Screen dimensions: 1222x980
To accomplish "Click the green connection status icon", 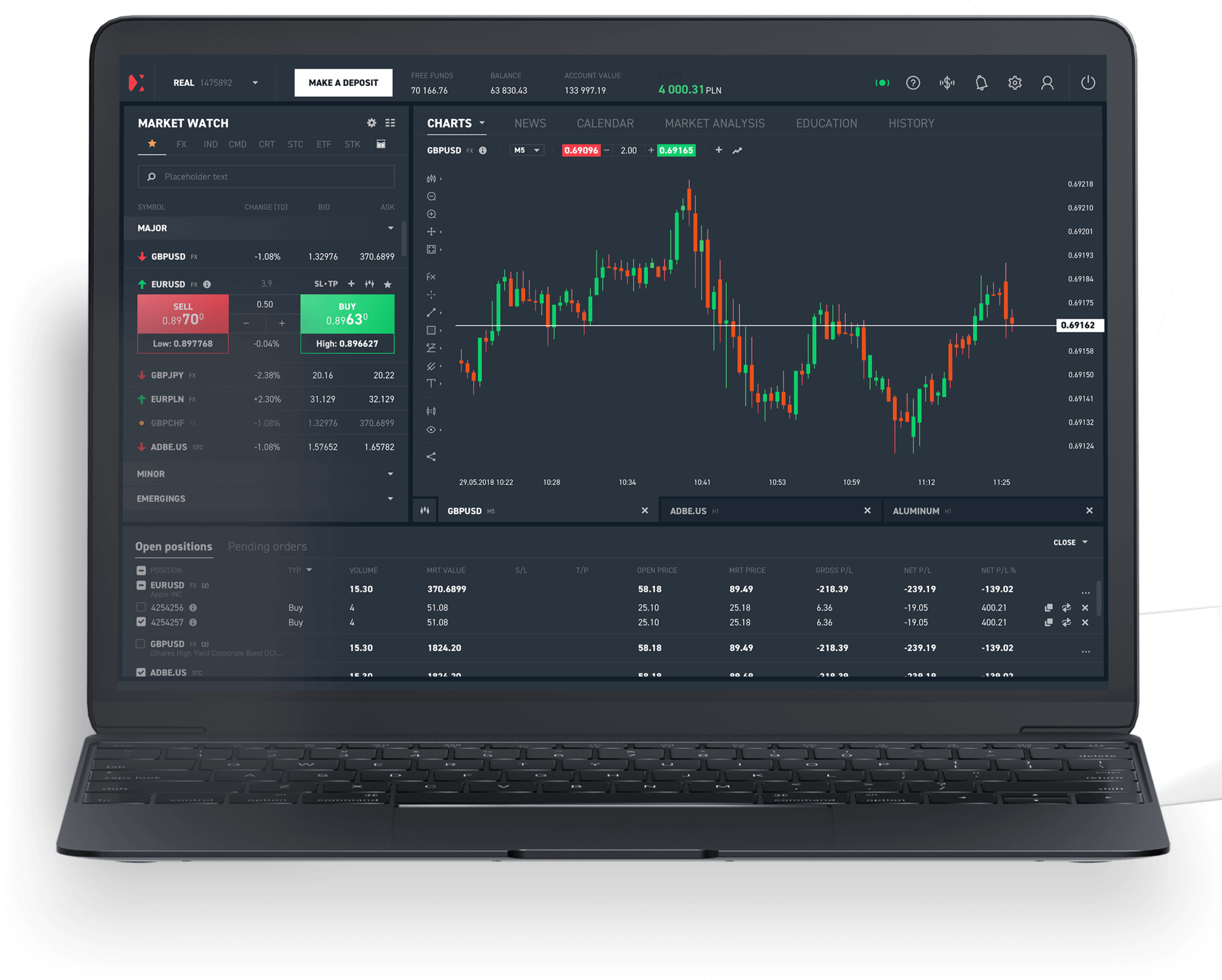I will click(x=881, y=83).
